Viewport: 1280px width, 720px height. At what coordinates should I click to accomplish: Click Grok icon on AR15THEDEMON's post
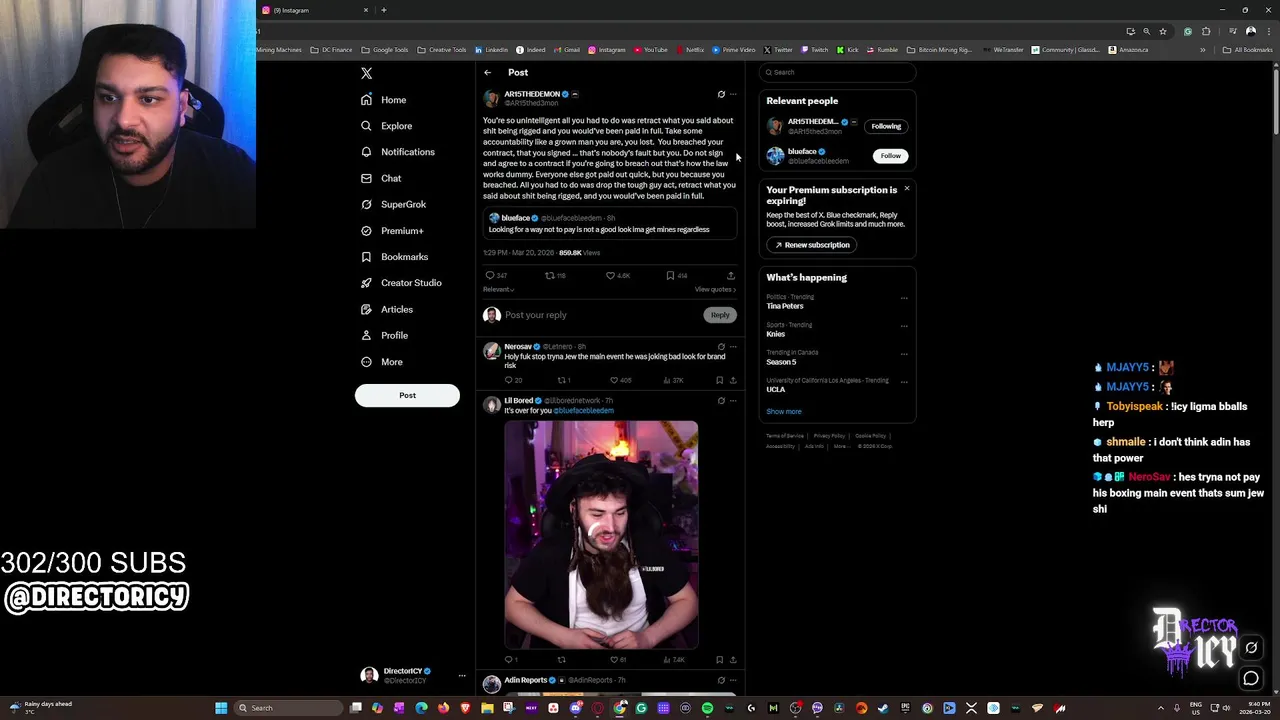(x=721, y=94)
